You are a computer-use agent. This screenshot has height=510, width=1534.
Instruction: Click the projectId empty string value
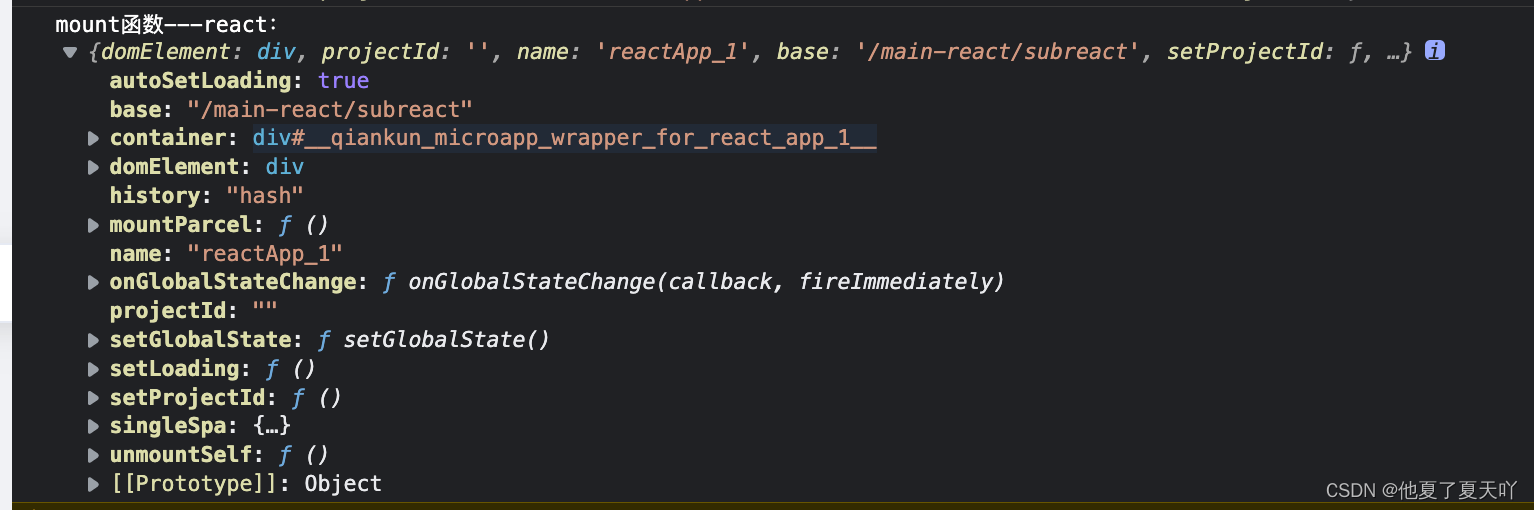click(265, 311)
